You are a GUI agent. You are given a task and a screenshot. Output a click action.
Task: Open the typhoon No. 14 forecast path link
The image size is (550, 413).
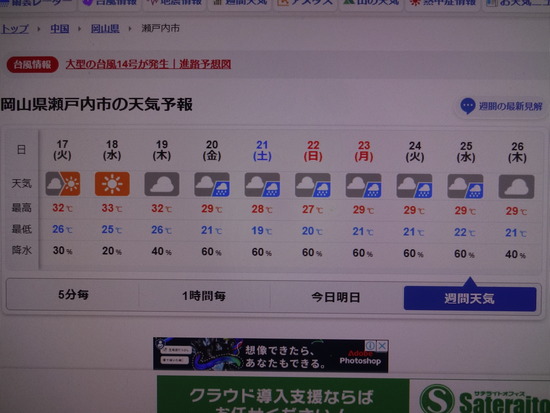coord(148,64)
